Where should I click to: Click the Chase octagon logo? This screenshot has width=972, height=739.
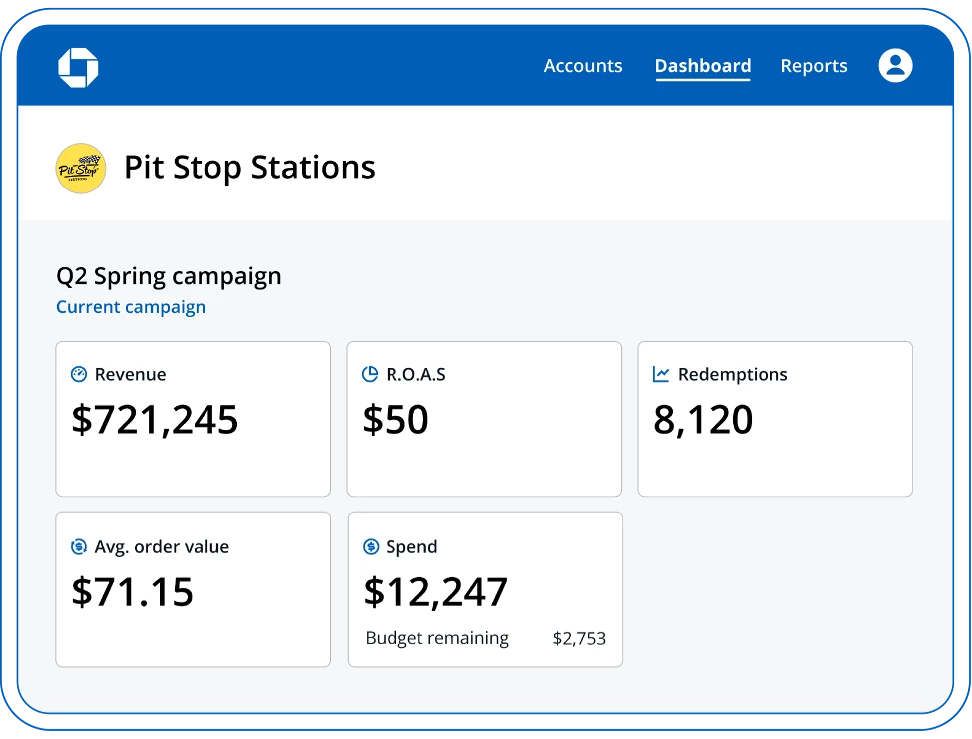click(x=78, y=67)
